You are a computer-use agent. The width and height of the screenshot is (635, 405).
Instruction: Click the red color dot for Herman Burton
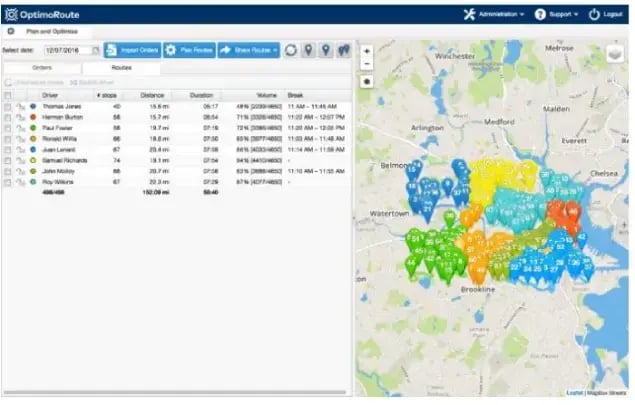[33, 117]
